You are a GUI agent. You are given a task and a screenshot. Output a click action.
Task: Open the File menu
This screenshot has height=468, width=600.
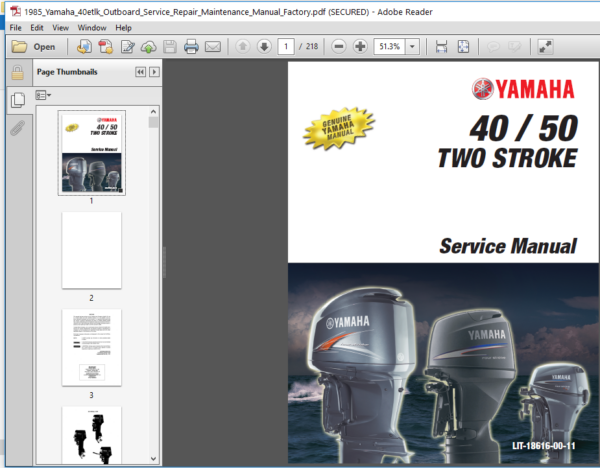click(15, 28)
